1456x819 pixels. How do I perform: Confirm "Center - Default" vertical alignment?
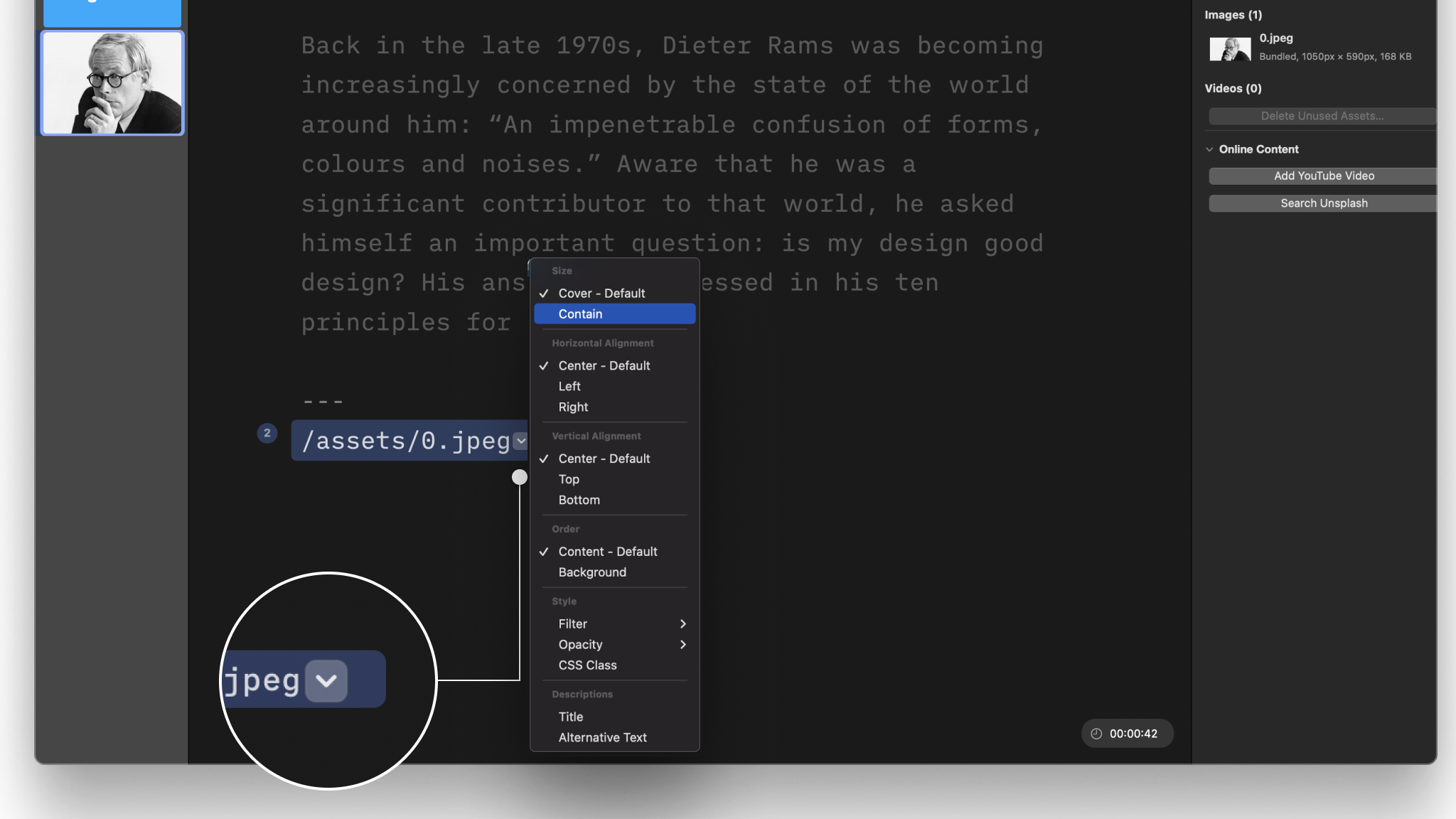604,459
